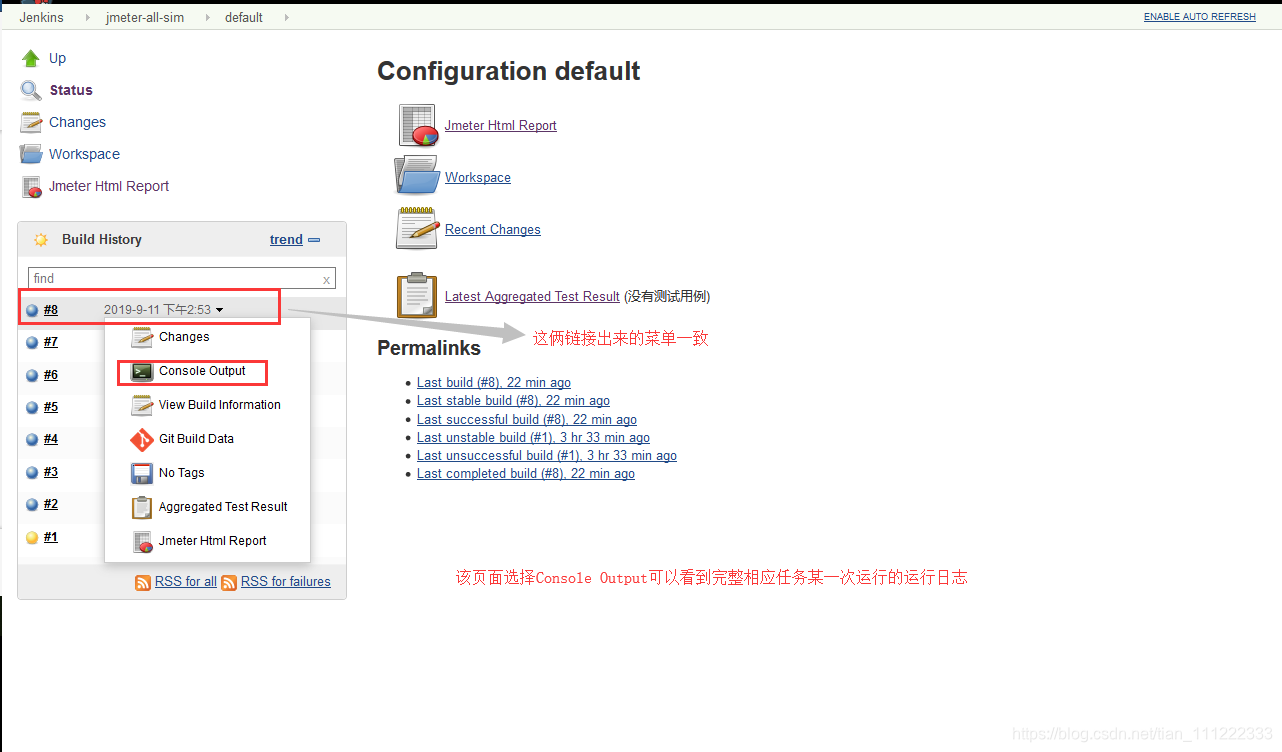Open the Up sidebar link
The height and width of the screenshot is (752, 1282).
(58, 58)
